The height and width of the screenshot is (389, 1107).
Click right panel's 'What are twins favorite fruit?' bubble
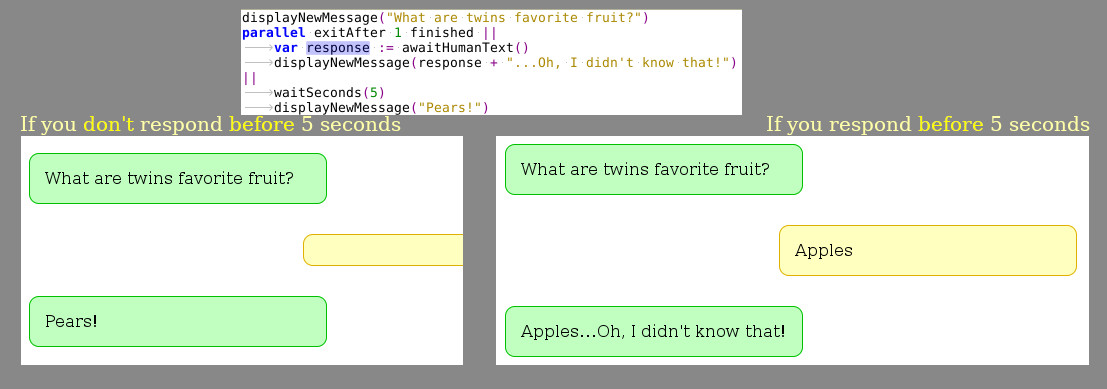tap(654, 169)
